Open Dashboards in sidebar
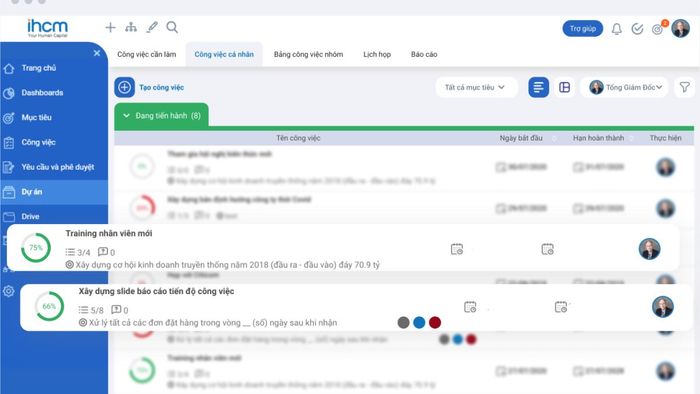 tap(42, 93)
